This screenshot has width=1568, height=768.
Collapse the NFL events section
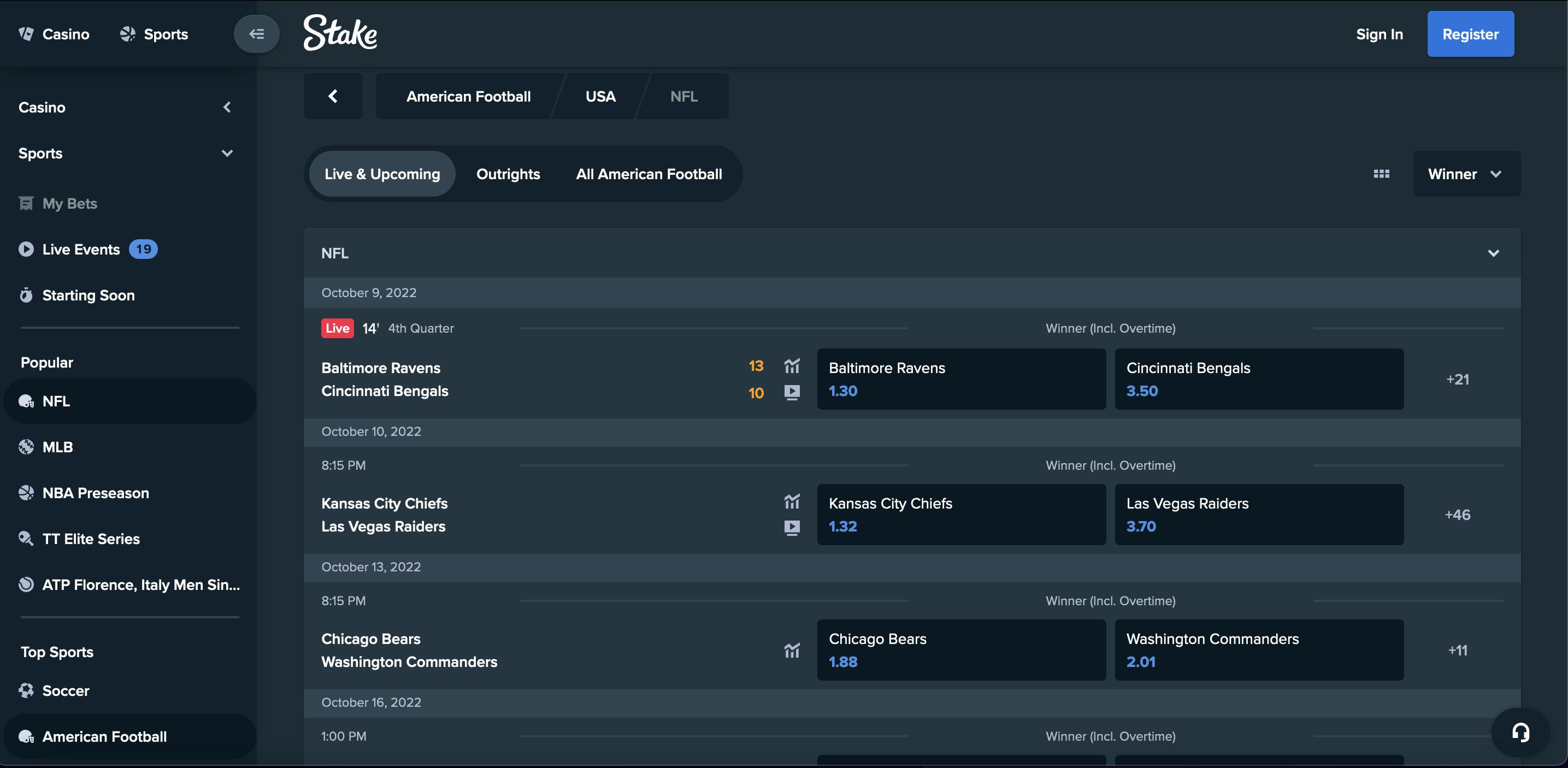coord(1493,253)
